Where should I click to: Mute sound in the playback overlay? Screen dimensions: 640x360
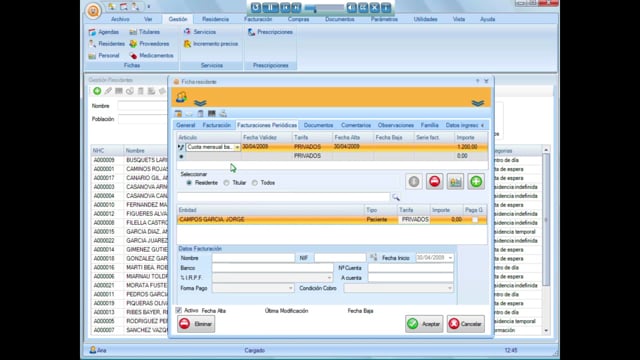click(351, 7)
